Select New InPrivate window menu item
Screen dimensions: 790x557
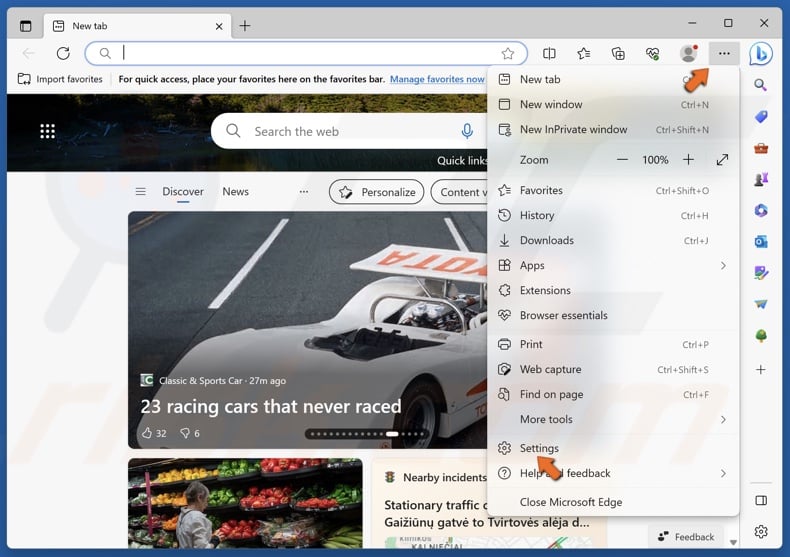tap(613, 130)
